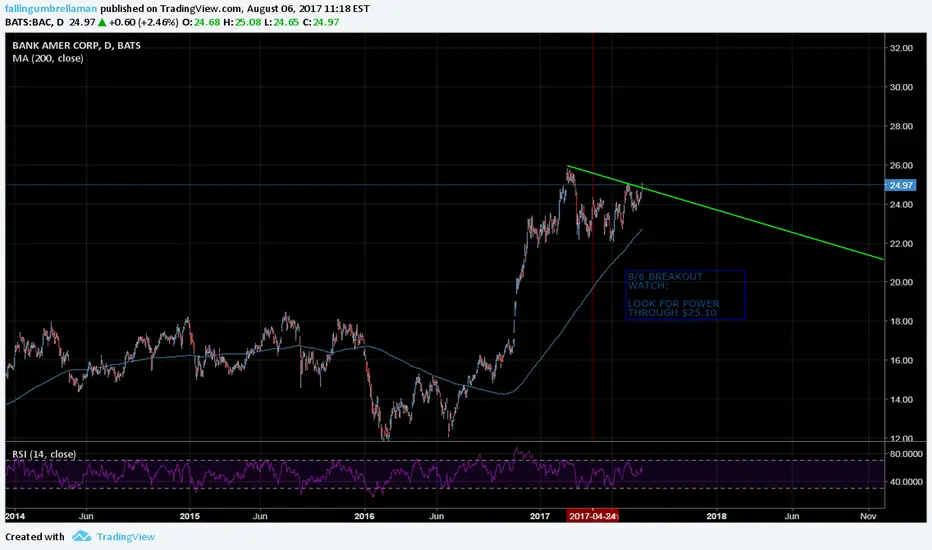This screenshot has width=932, height=550.
Task: Click the H:25.08 high value in header
Action: click(x=242, y=23)
